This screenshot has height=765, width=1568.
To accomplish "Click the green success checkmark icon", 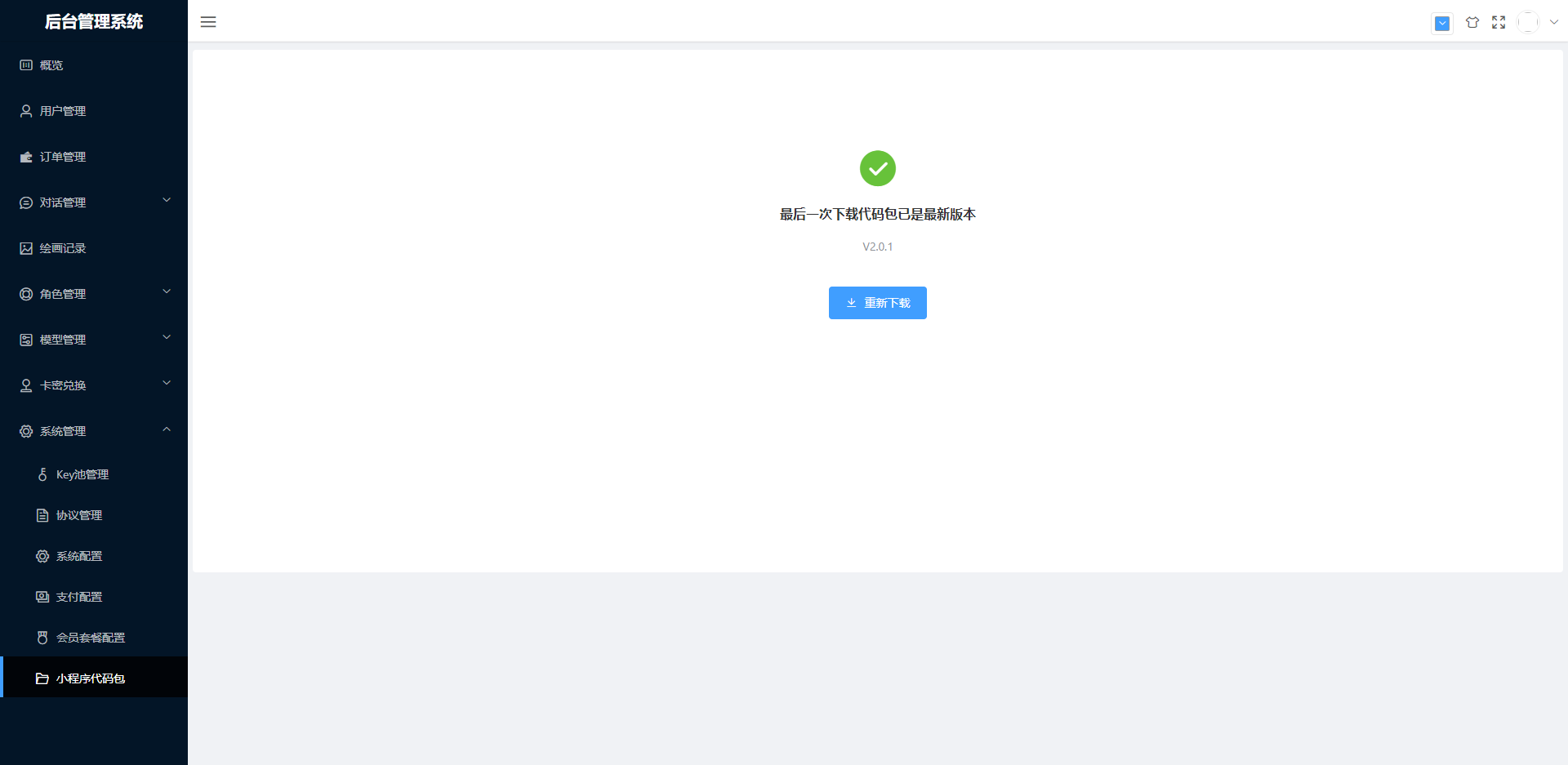I will pyautogui.click(x=877, y=168).
